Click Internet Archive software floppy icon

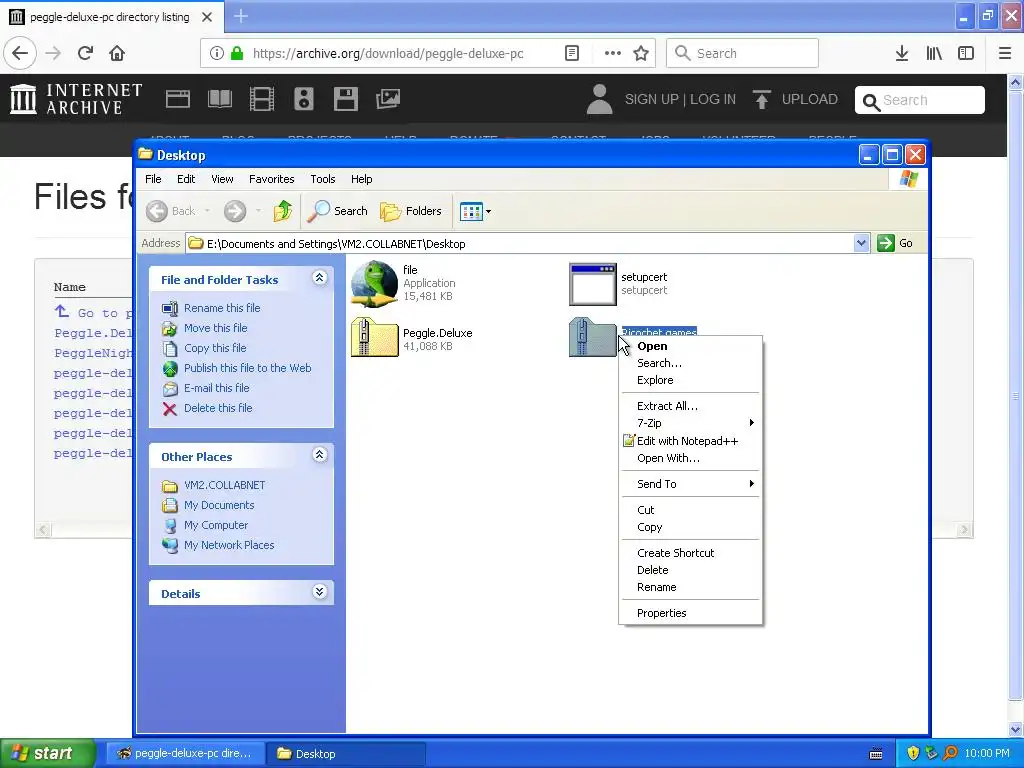coord(345,99)
